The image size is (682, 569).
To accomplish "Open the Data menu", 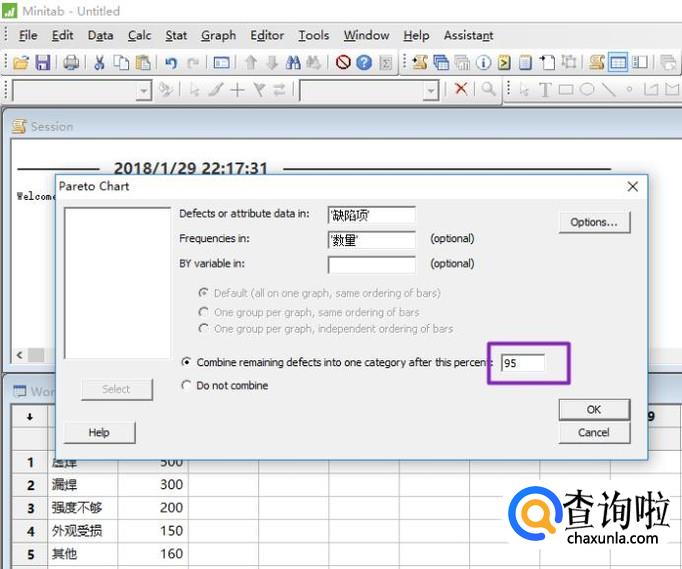I will pyautogui.click(x=100, y=35).
